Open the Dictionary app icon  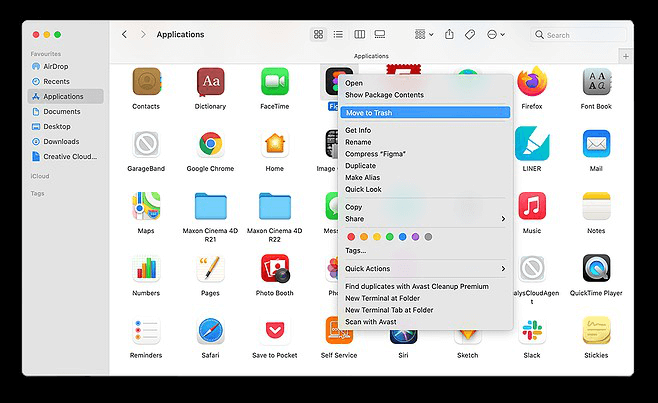pos(210,82)
